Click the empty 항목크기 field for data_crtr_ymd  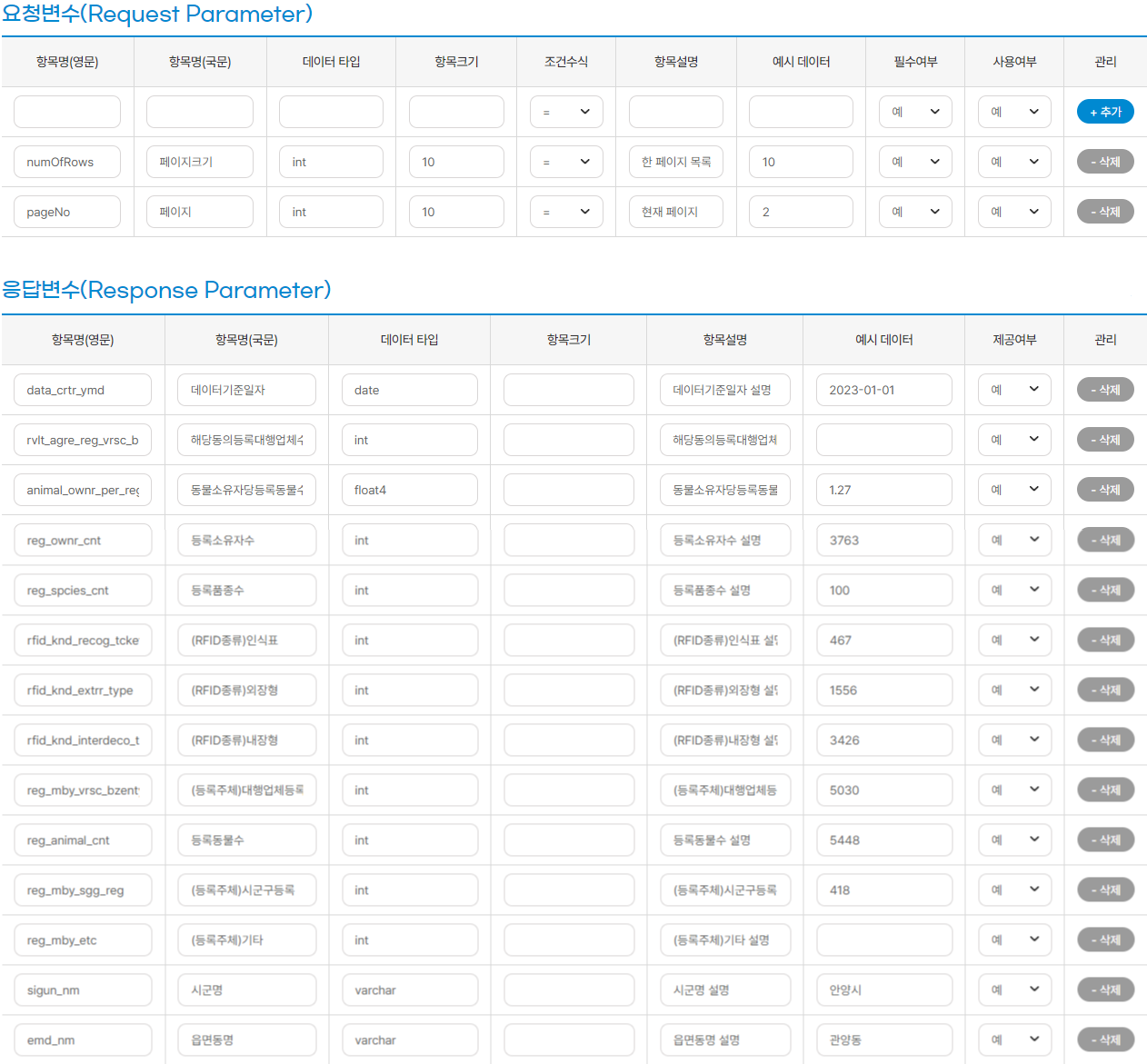point(569,390)
